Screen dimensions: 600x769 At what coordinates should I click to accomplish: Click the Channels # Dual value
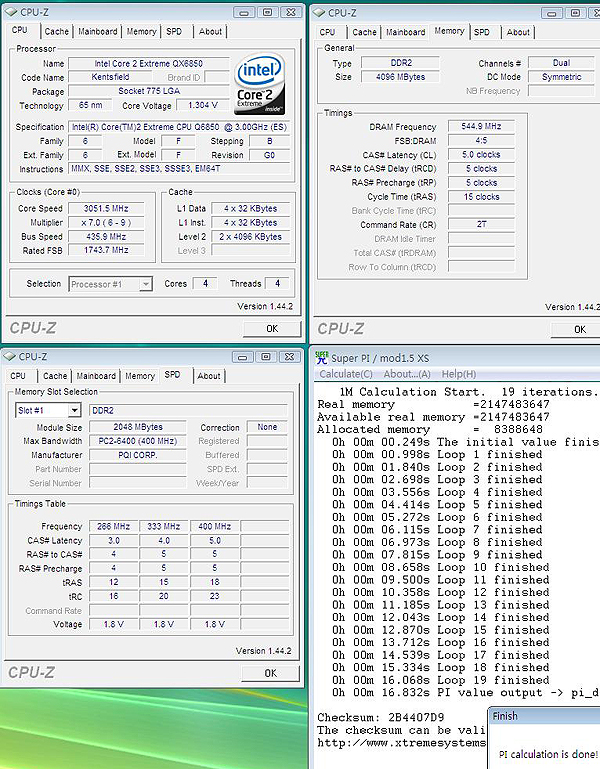tap(561, 63)
